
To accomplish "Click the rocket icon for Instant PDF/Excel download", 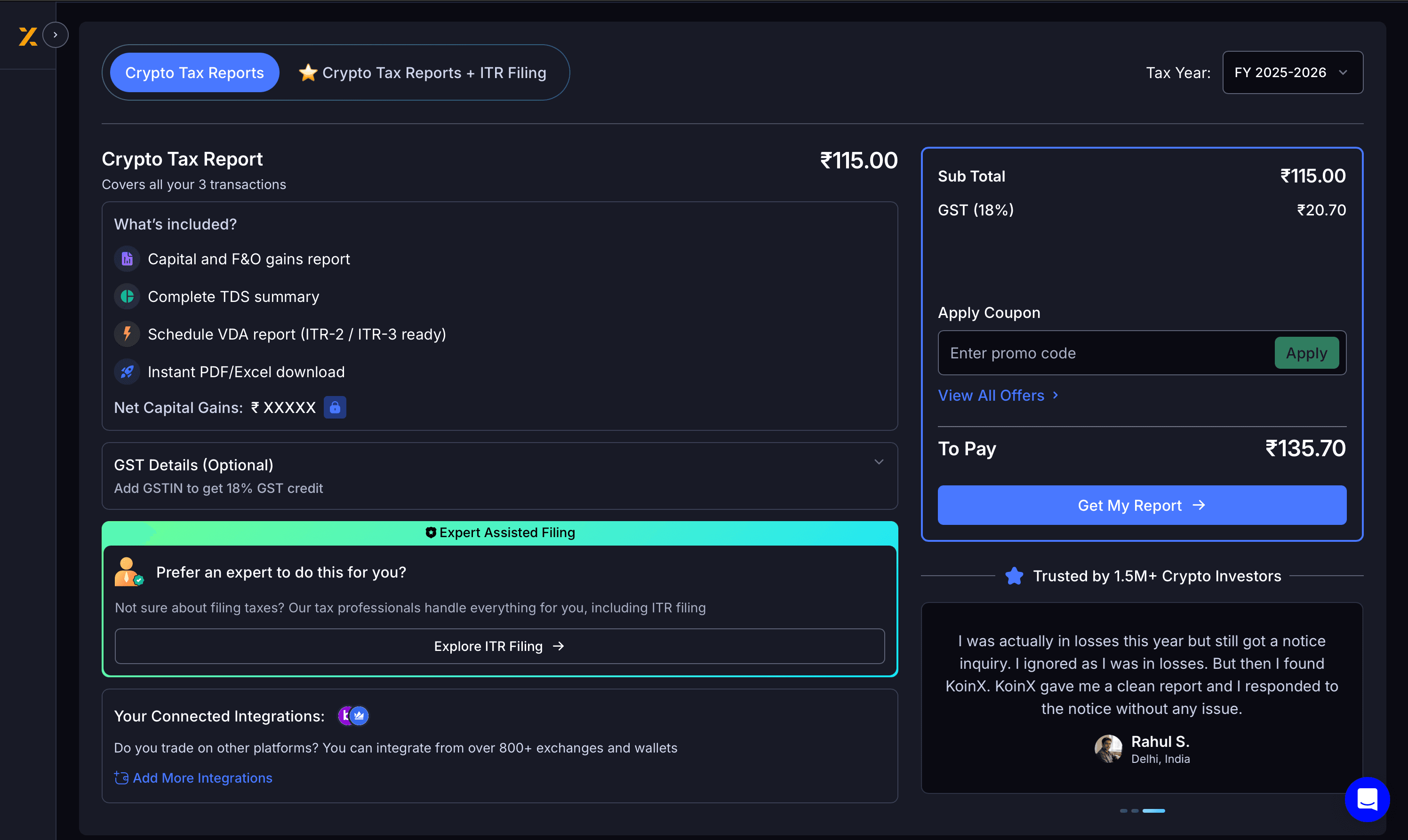I will tap(127, 372).
